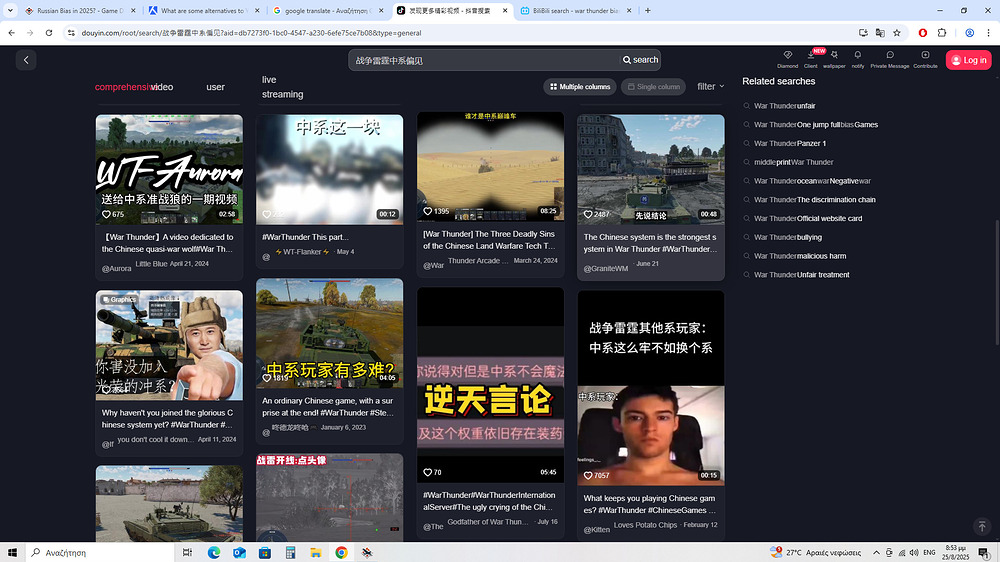This screenshot has height=562, width=1000.
Task: Click the browser back button
Action: (11, 33)
